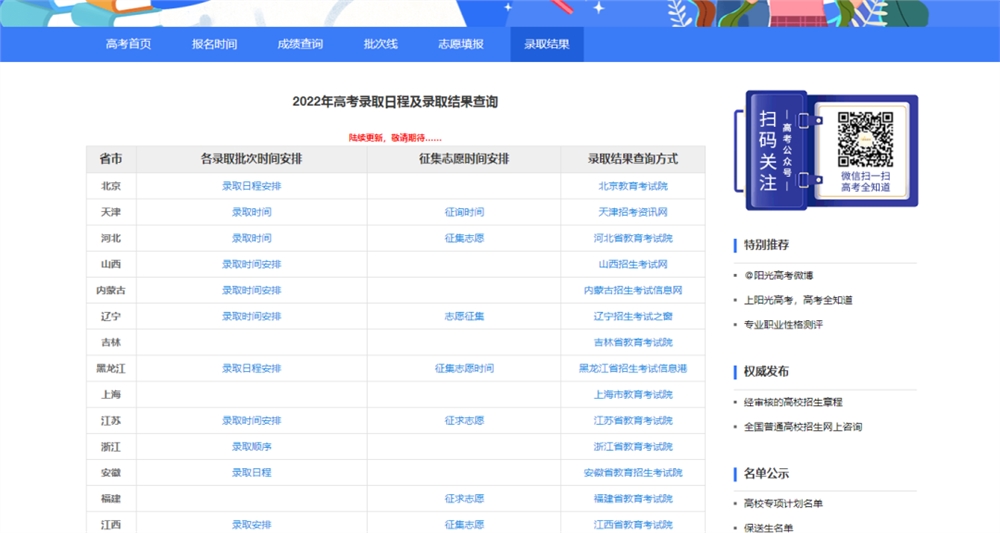Open the 北京教育考试院 link

[632, 186]
